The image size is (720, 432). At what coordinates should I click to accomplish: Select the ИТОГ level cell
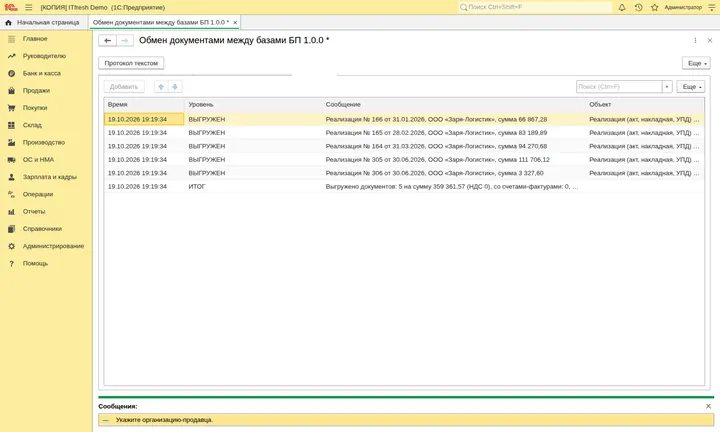(253, 187)
